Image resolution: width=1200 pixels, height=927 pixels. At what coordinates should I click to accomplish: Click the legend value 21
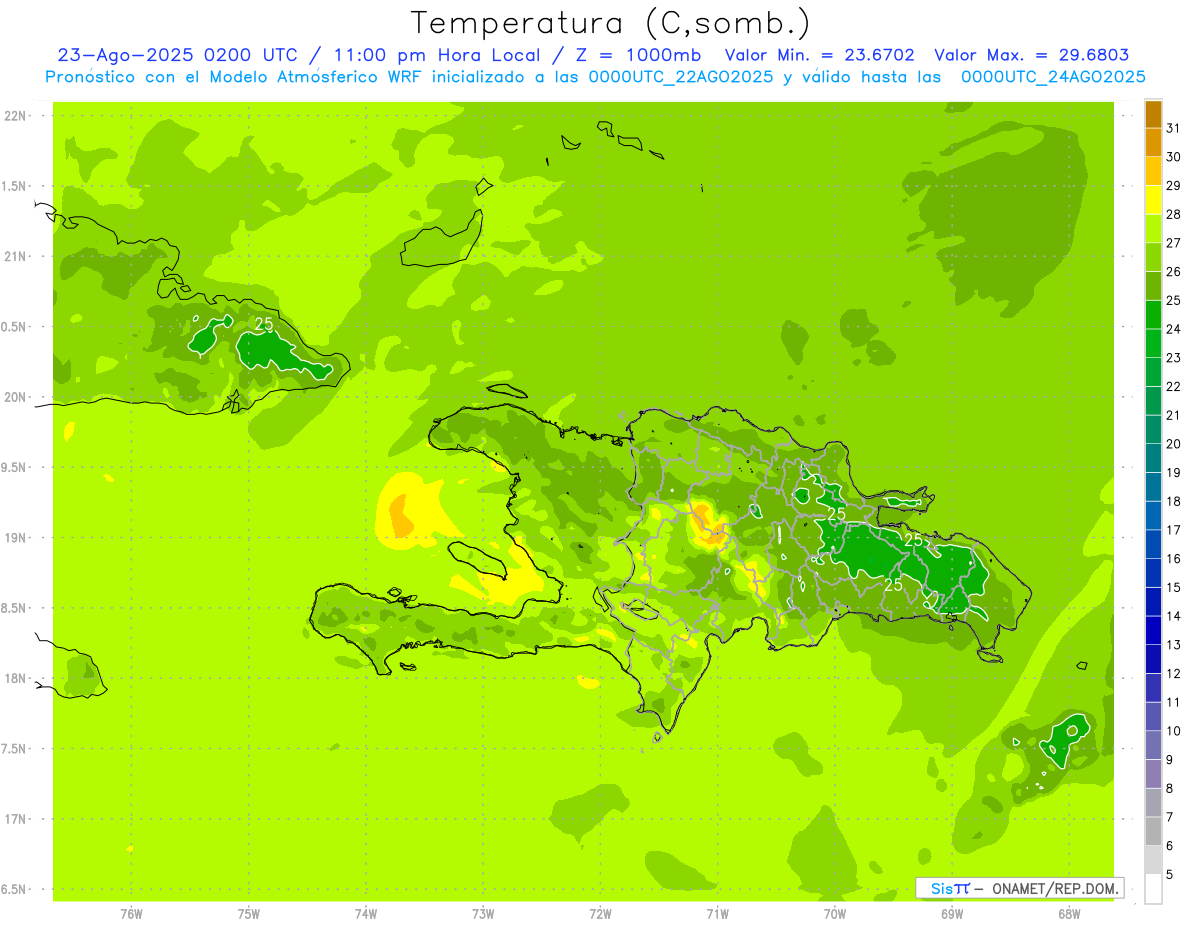[1174, 416]
